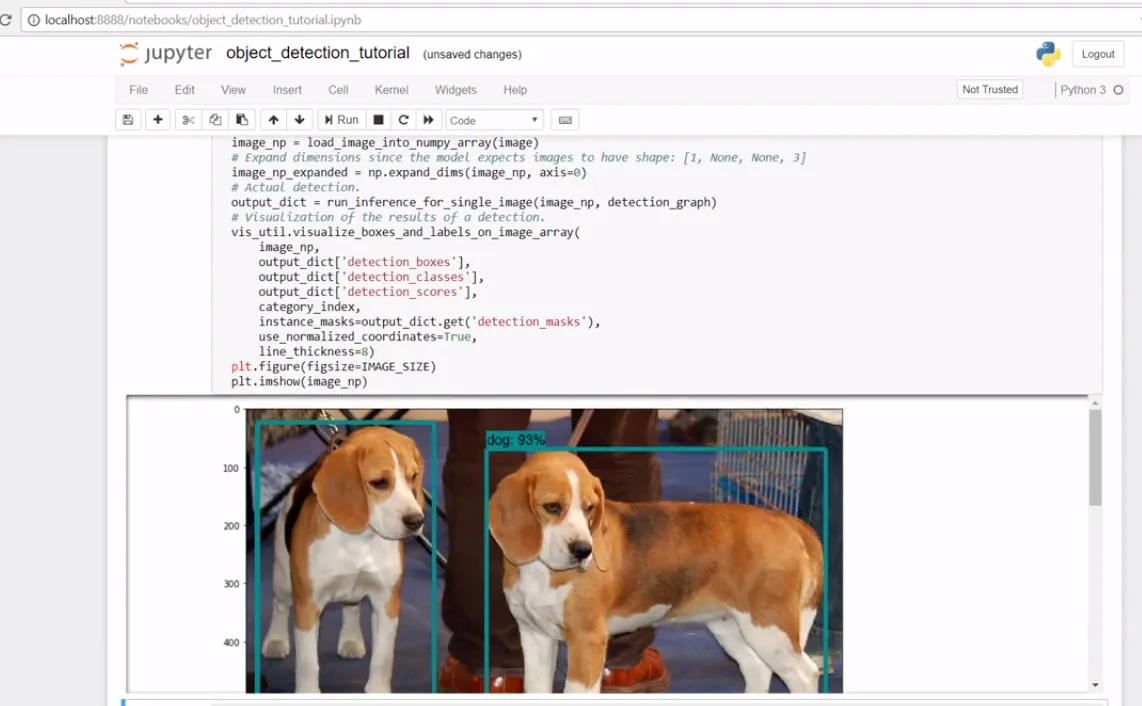Click the use_normalized_coordinates=True line
The width and height of the screenshot is (1142, 706).
point(367,337)
